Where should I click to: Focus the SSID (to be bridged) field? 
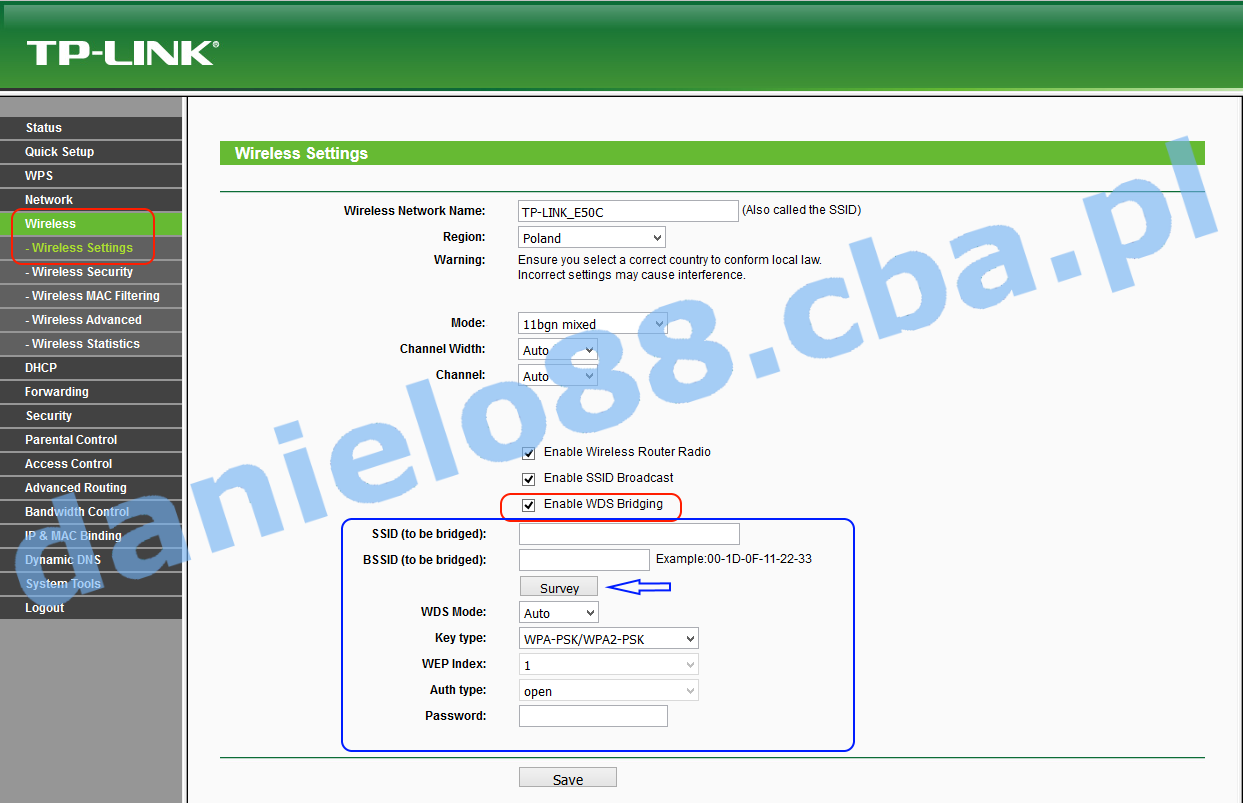tap(629, 534)
